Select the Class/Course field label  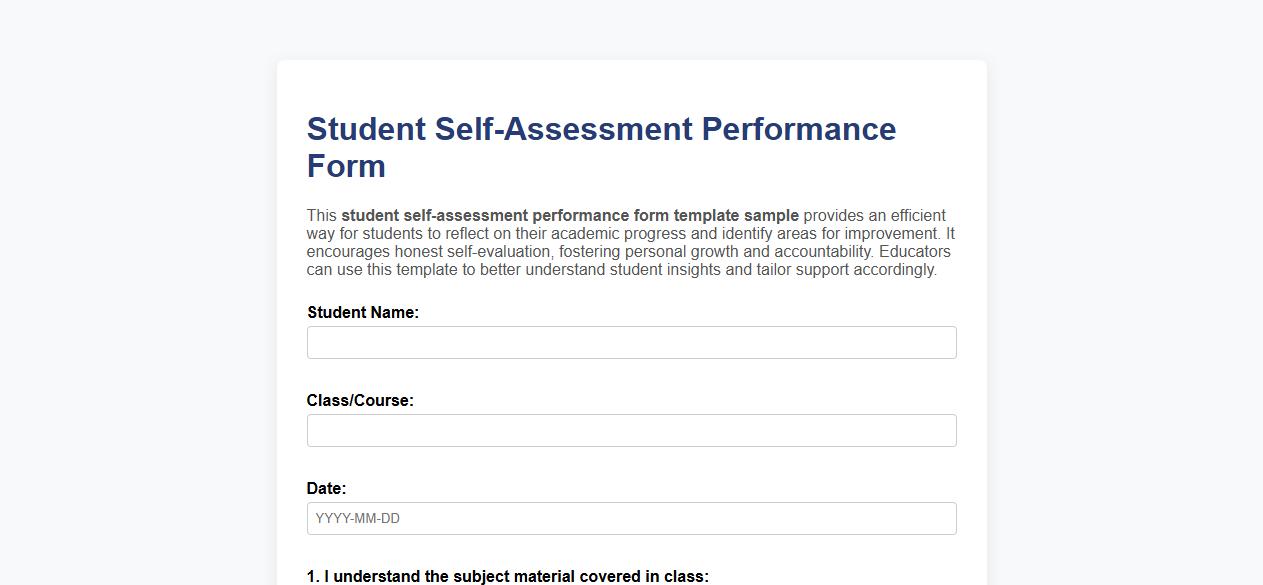360,400
